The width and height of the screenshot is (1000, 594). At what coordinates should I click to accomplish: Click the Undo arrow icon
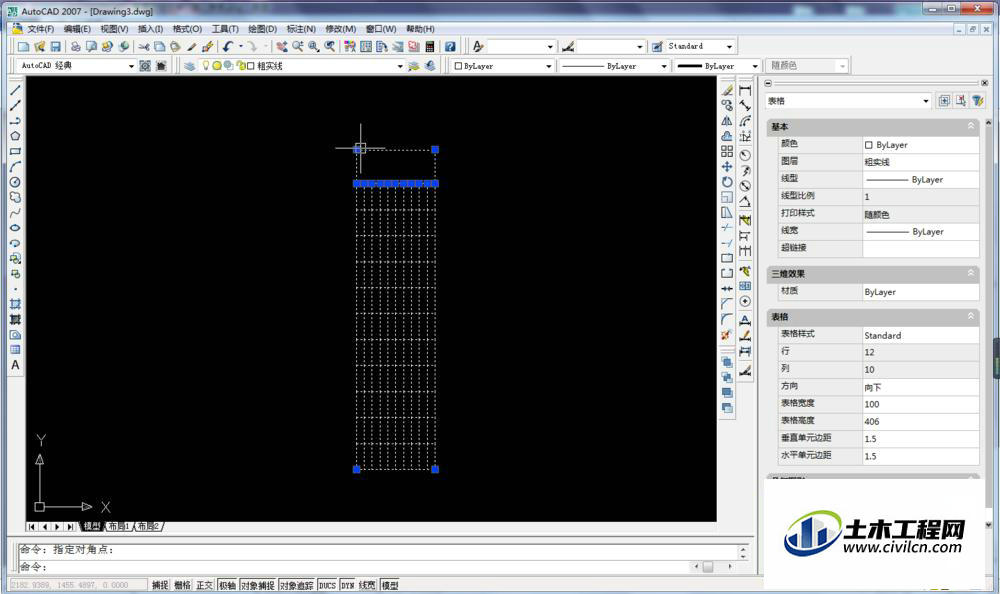click(x=228, y=47)
